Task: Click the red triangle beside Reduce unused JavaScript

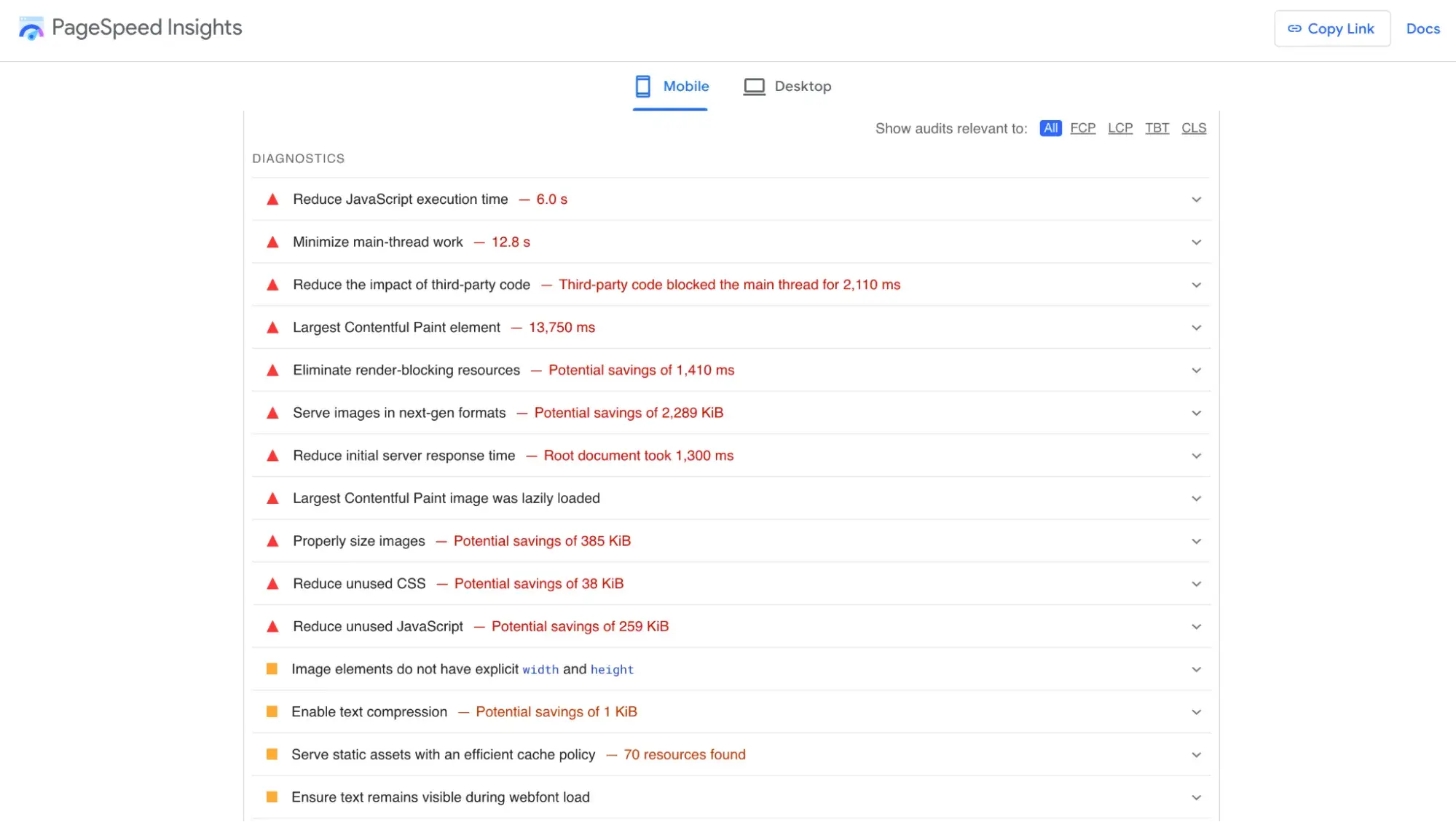Action: [x=272, y=627]
